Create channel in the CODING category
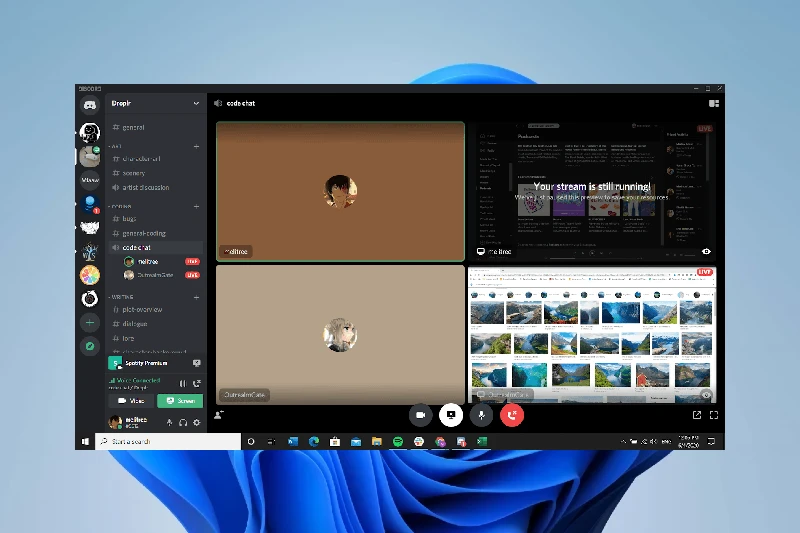The height and width of the screenshot is (533, 800). pos(196,207)
